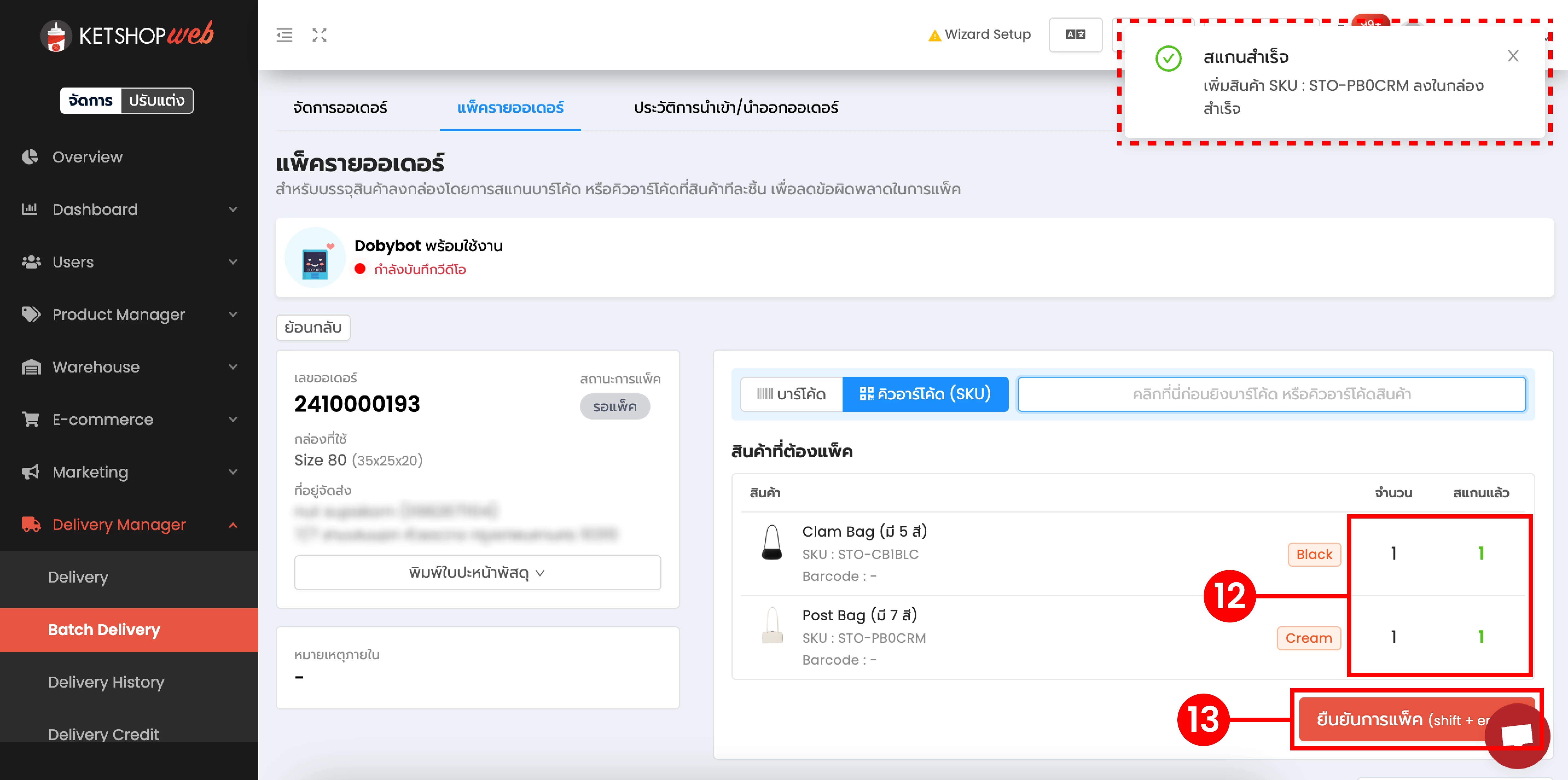Click the E-commerce cart icon
Screen dimensions: 1568x780
pyautogui.click(x=30, y=419)
